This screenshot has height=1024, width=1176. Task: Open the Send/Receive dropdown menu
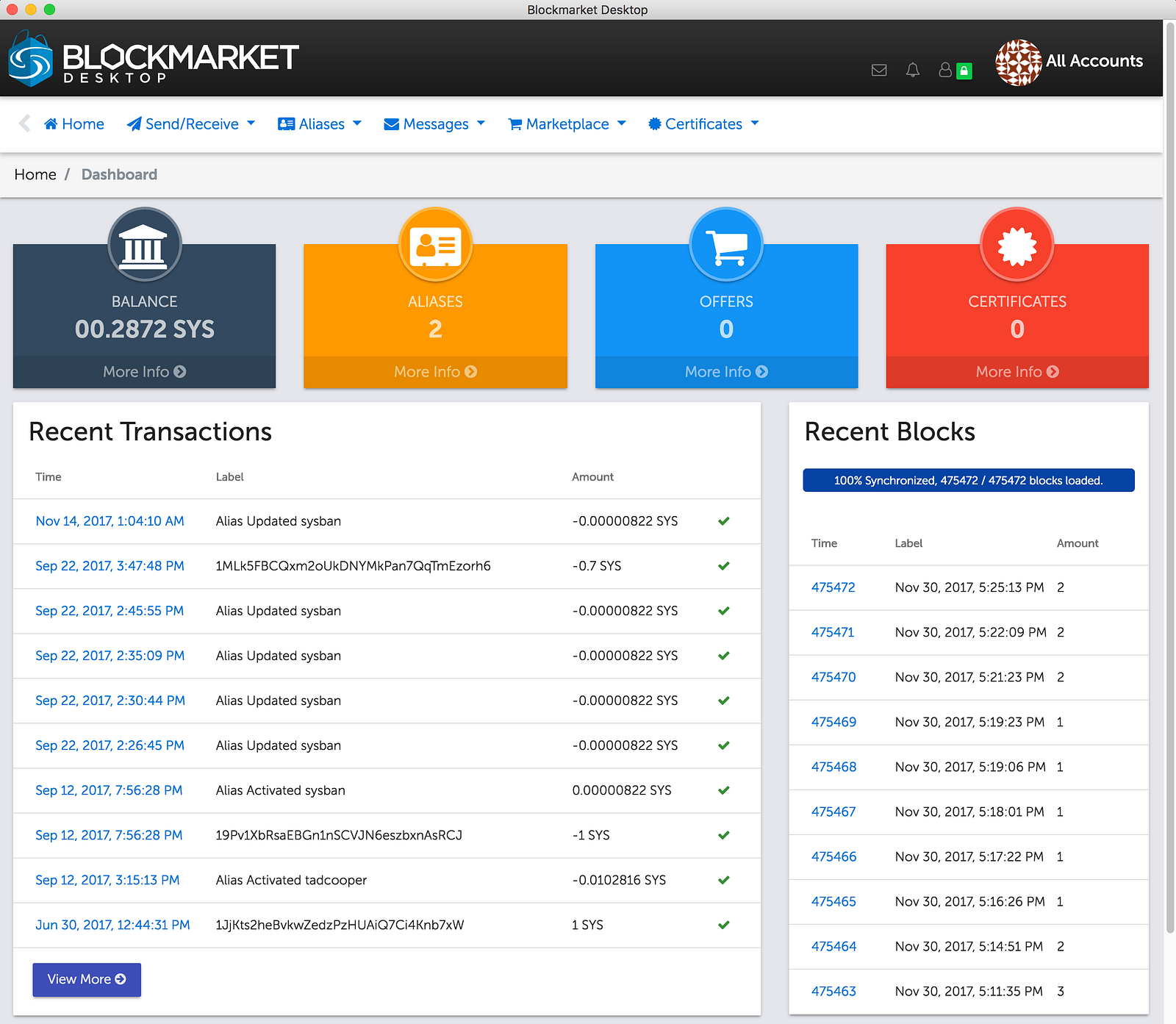click(x=191, y=124)
